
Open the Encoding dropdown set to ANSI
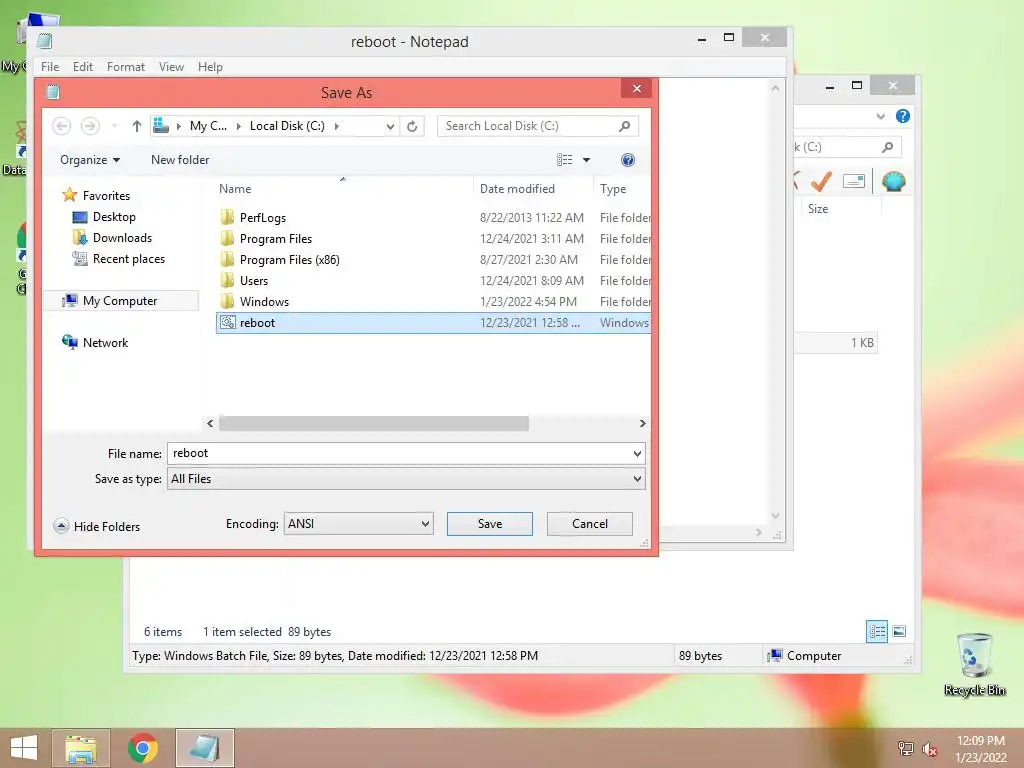coord(359,524)
